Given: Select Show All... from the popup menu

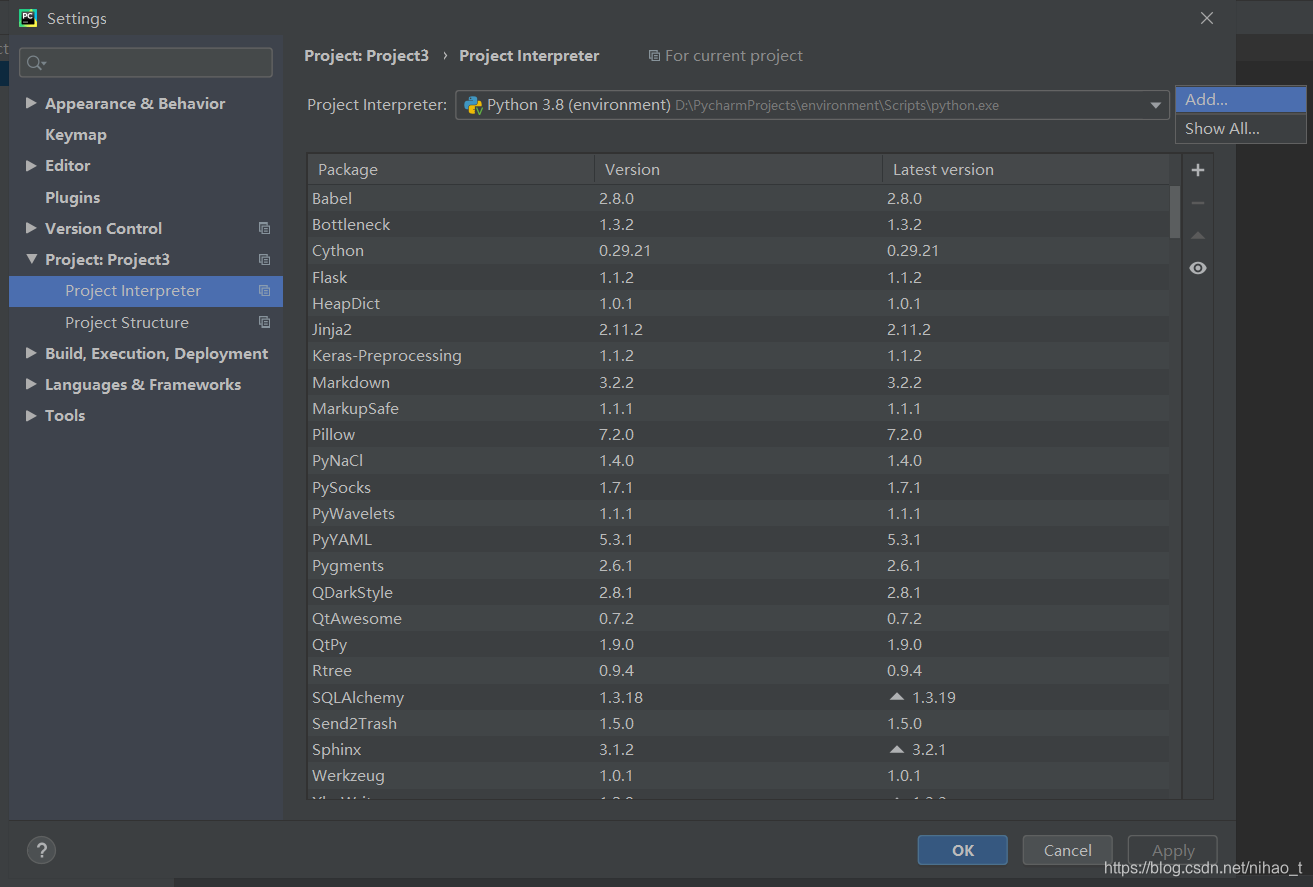Looking at the screenshot, I should (x=1240, y=128).
